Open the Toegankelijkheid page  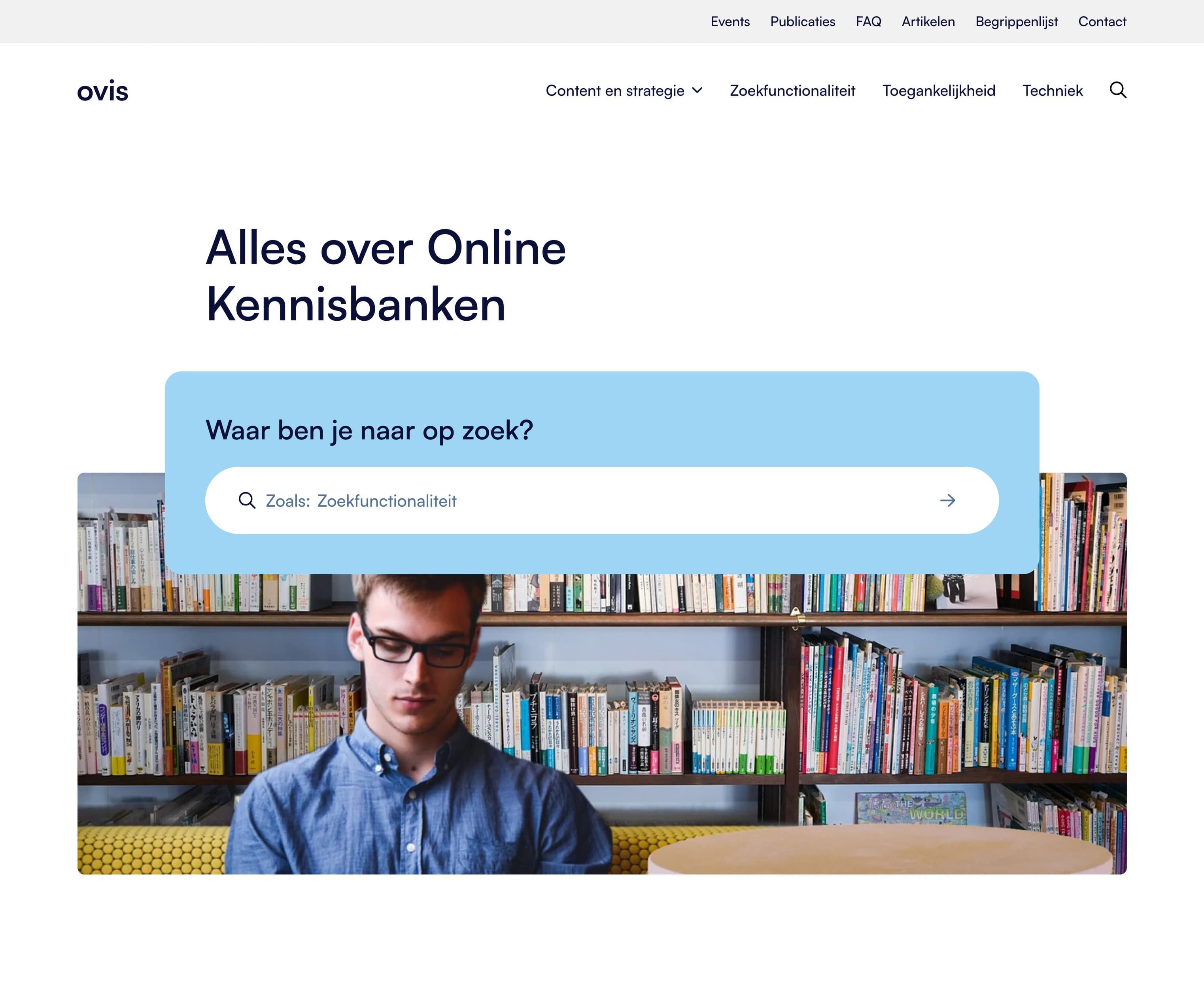pos(939,91)
